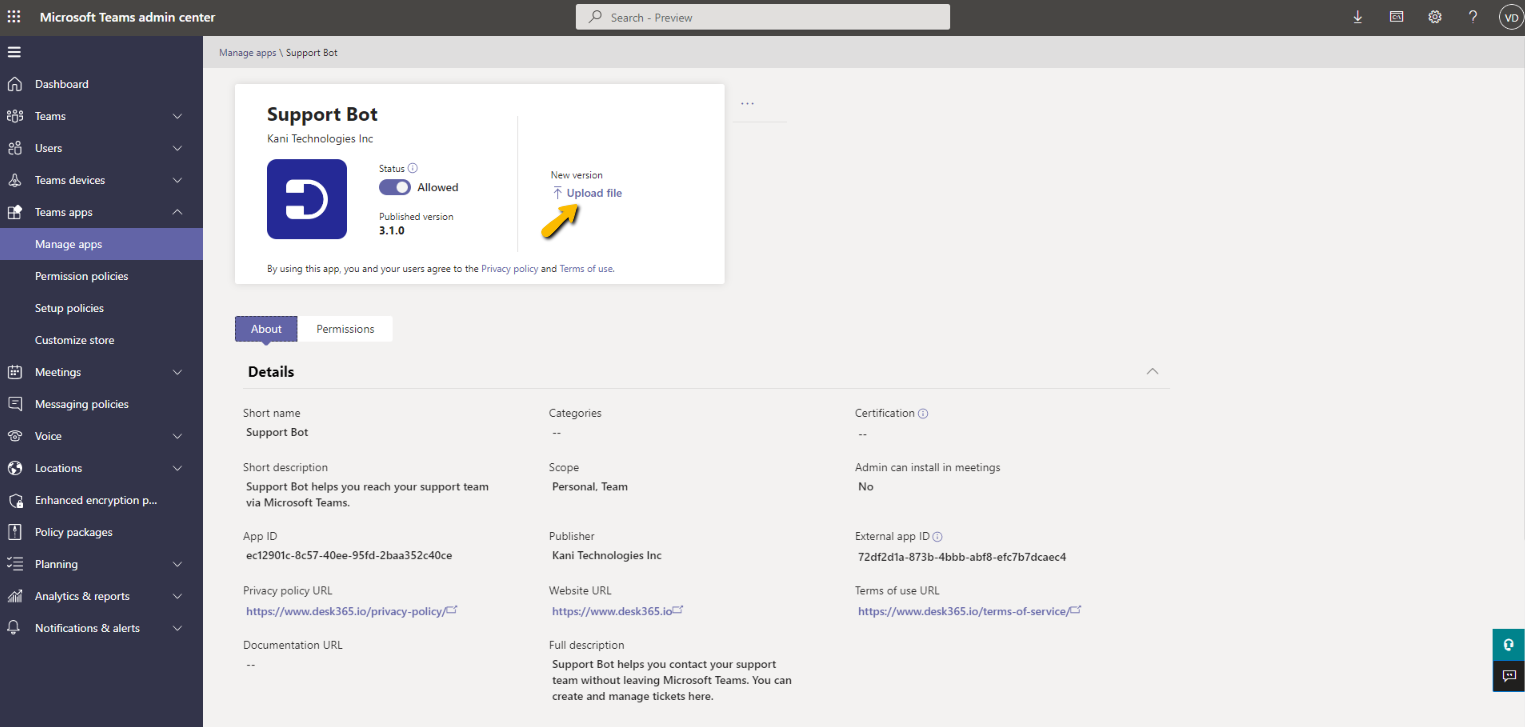Open the app launcher grid icon
The height and width of the screenshot is (727, 1525).
pyautogui.click(x=15, y=16)
